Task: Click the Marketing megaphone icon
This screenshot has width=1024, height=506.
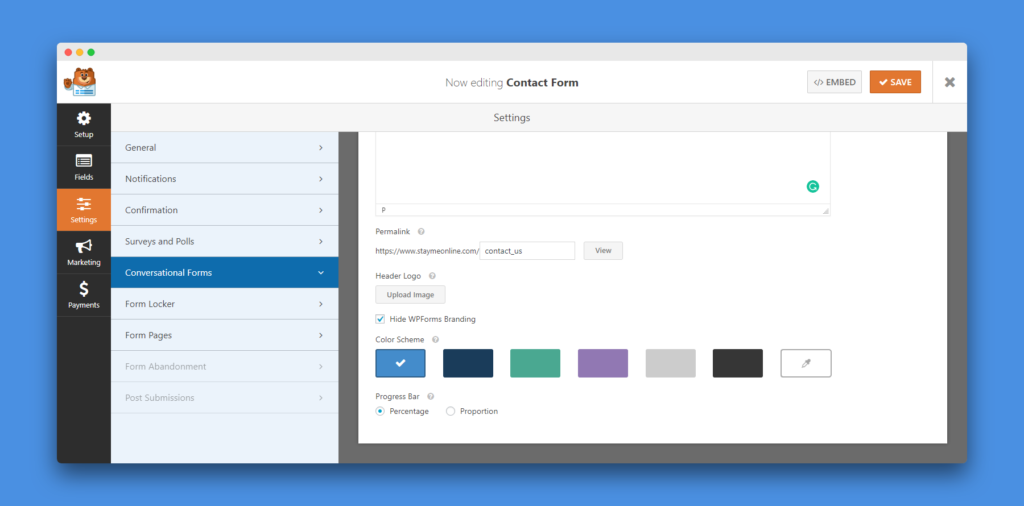Action: pyautogui.click(x=84, y=247)
